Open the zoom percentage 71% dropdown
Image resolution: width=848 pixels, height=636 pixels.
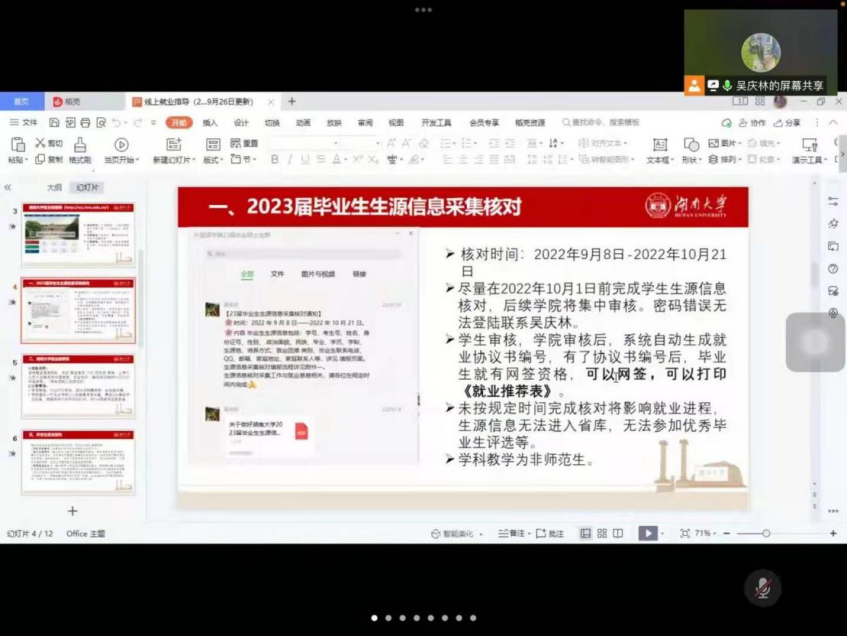tap(703, 534)
